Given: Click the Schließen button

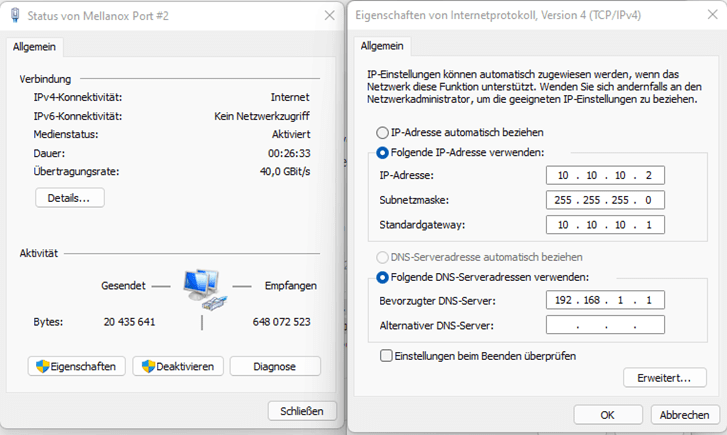Looking at the screenshot, I should [x=302, y=411].
